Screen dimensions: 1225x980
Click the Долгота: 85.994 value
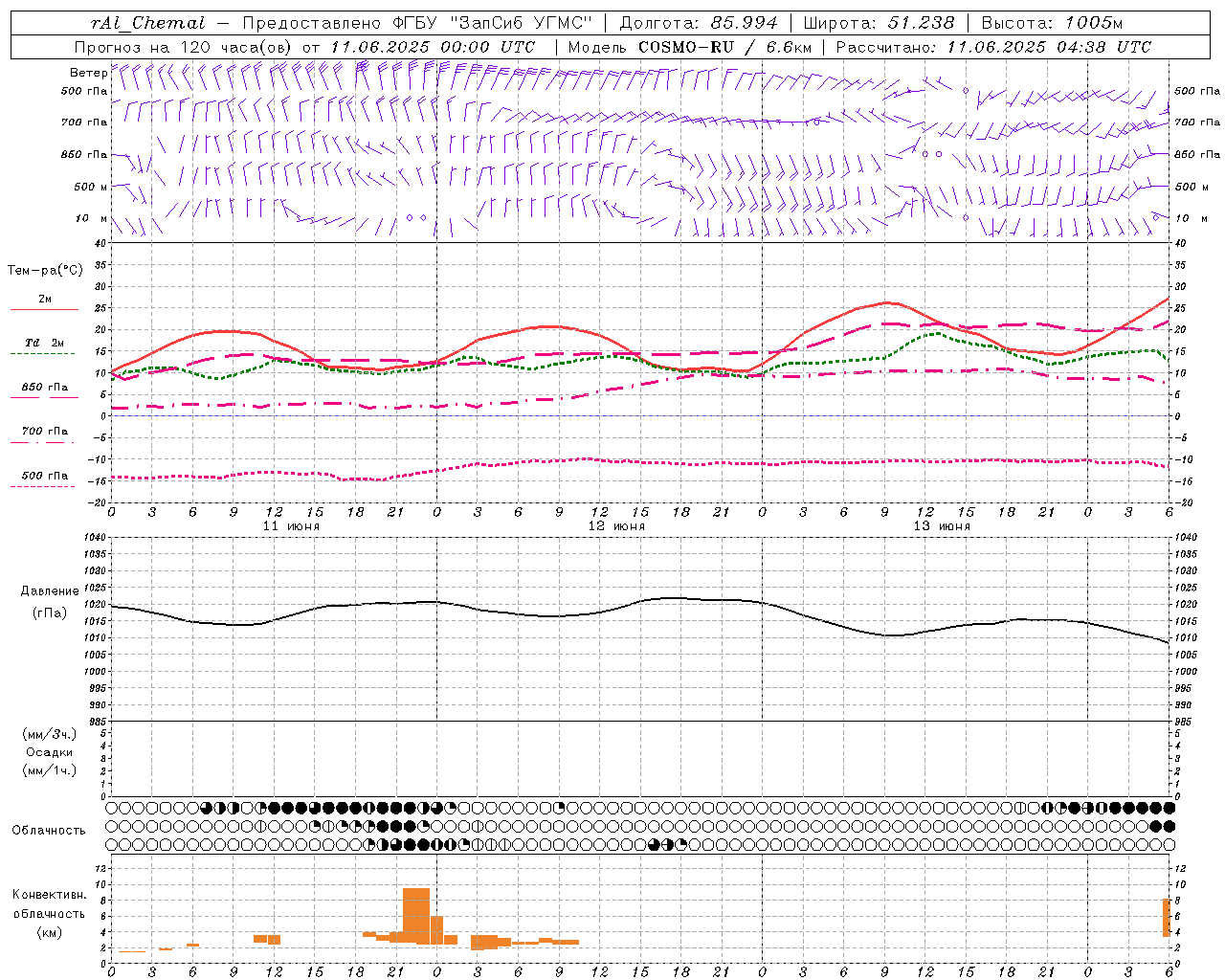[699, 23]
